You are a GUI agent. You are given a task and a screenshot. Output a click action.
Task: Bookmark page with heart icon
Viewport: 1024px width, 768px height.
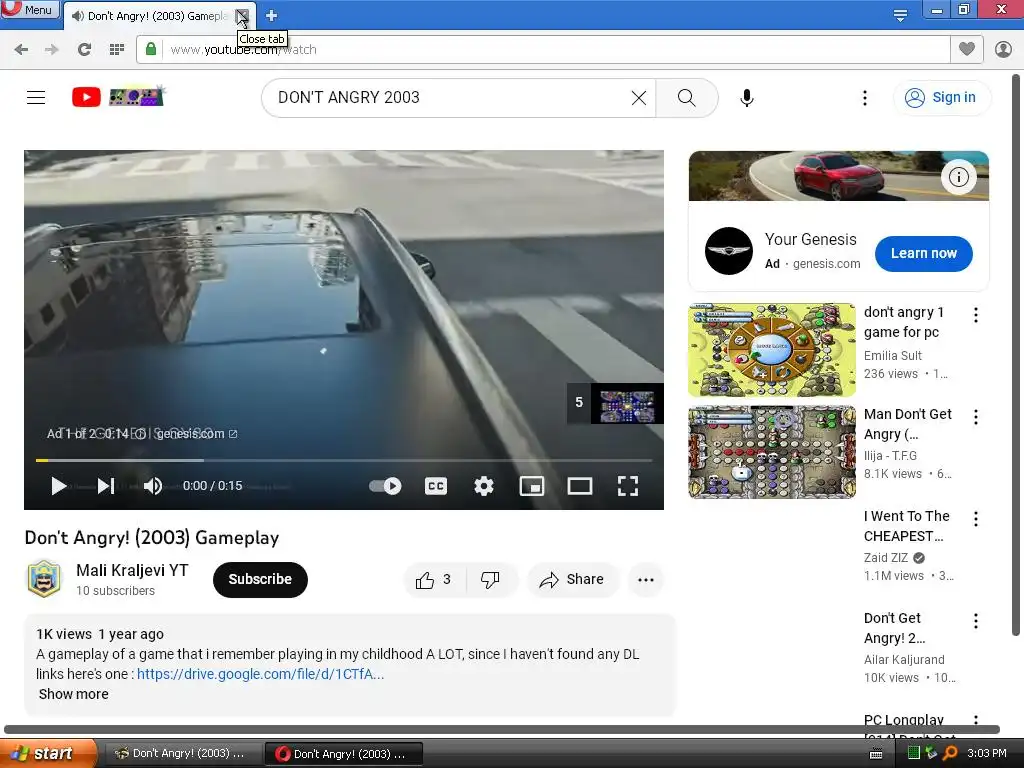pos(967,49)
